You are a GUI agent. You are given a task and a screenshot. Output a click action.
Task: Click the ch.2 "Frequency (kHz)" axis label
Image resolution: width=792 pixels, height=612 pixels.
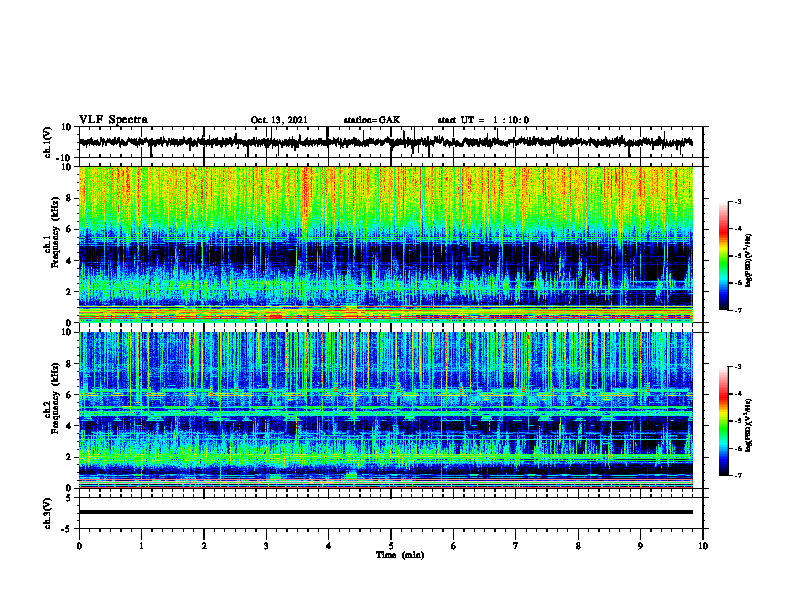click(x=54, y=398)
